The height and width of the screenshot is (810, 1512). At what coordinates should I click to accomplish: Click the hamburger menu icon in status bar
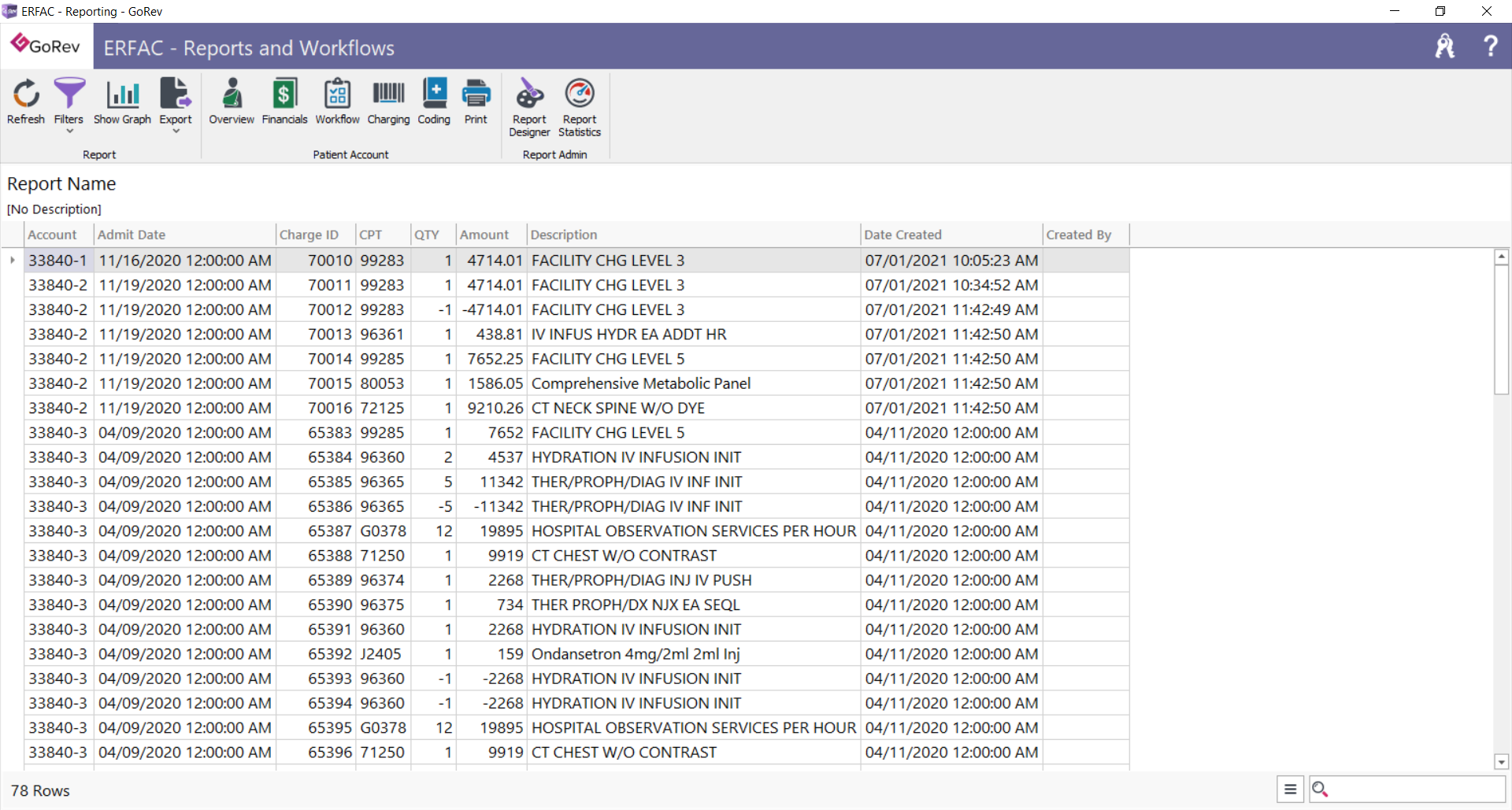[1290, 789]
